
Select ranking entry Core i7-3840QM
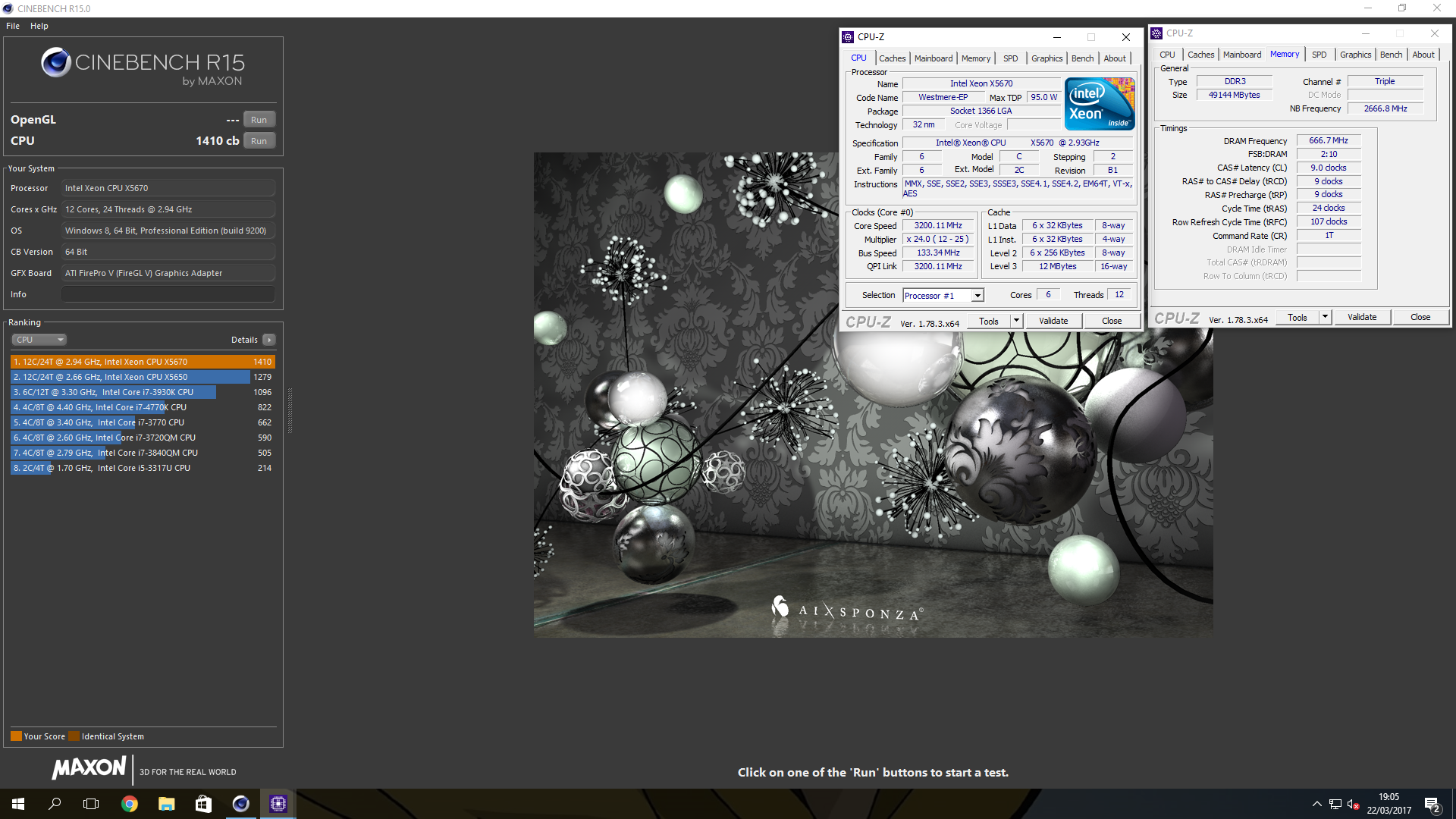[143, 453]
